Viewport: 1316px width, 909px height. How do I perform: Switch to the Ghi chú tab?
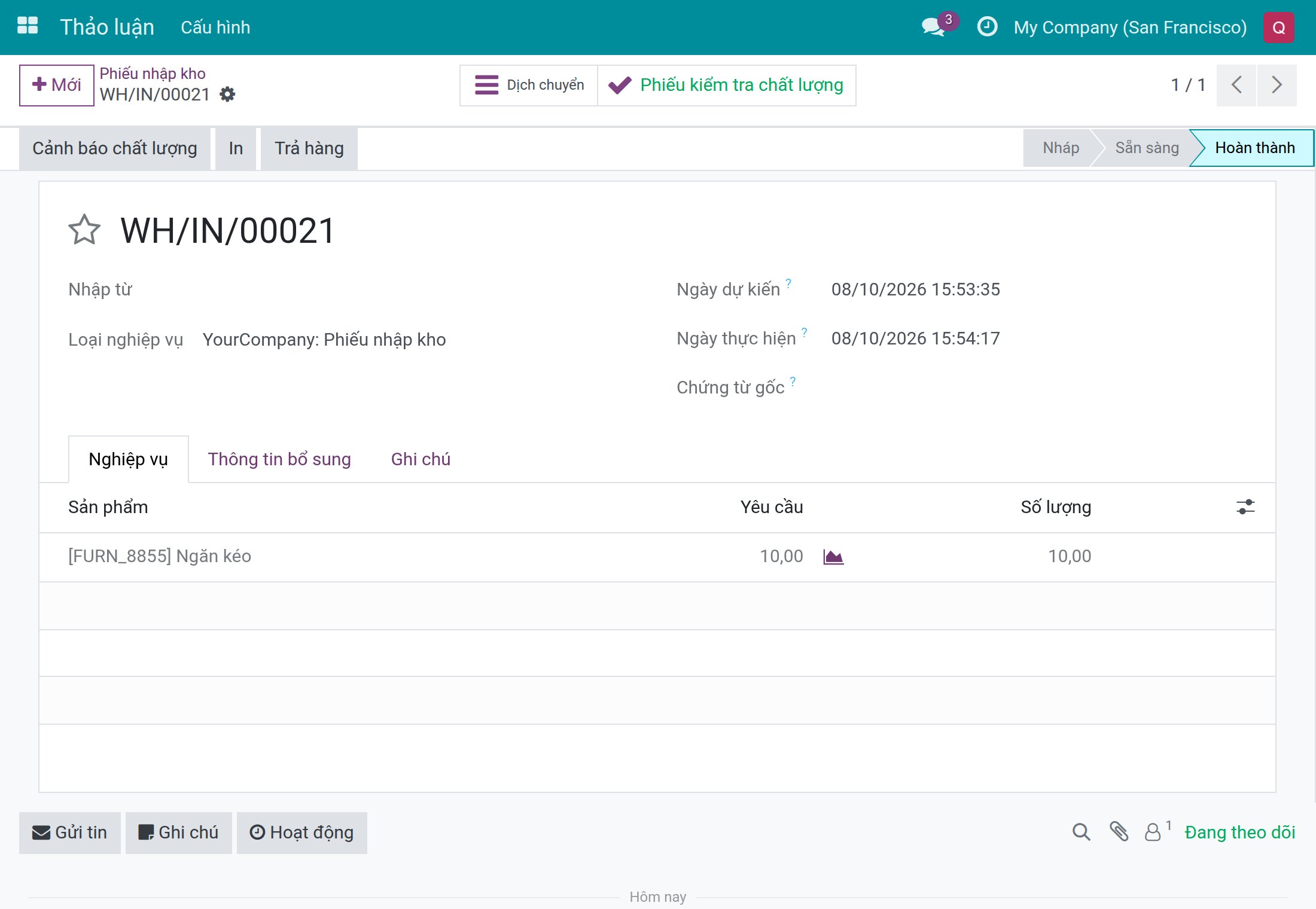421,459
